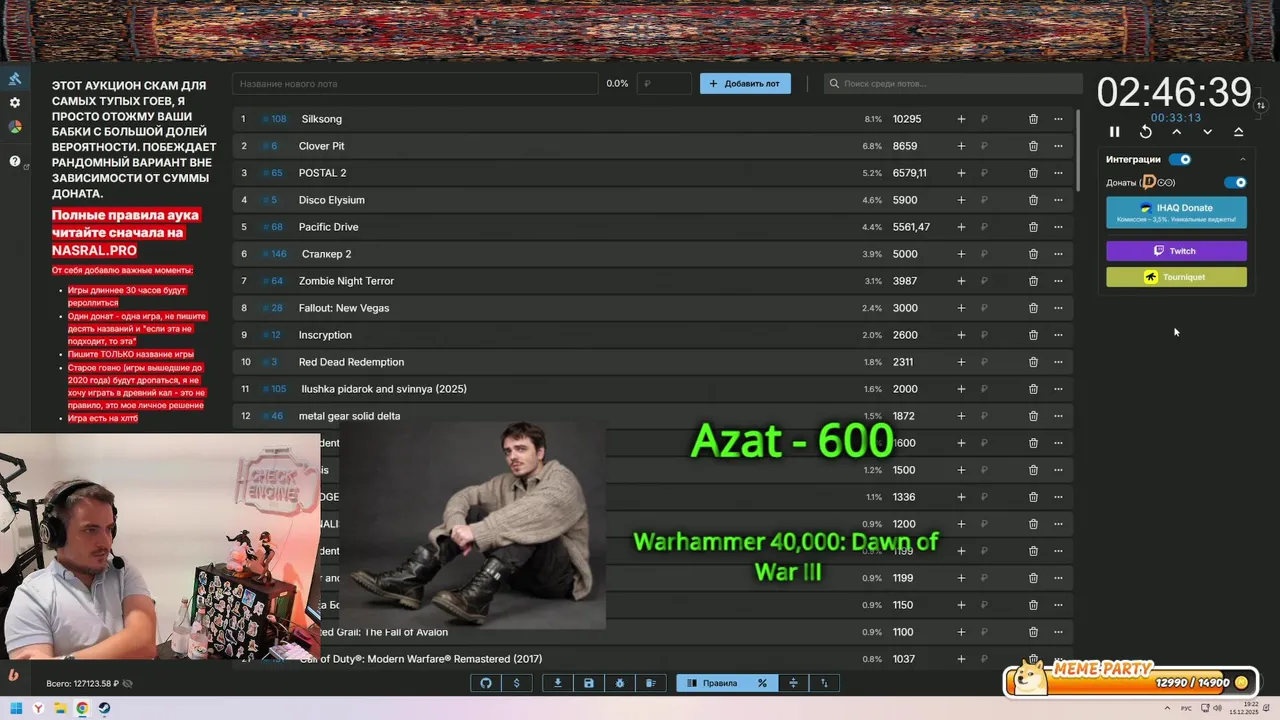Toggle the compact rows button in bottom toolbar
The height and width of the screenshot is (720, 1280).
pyautogui.click(x=793, y=683)
